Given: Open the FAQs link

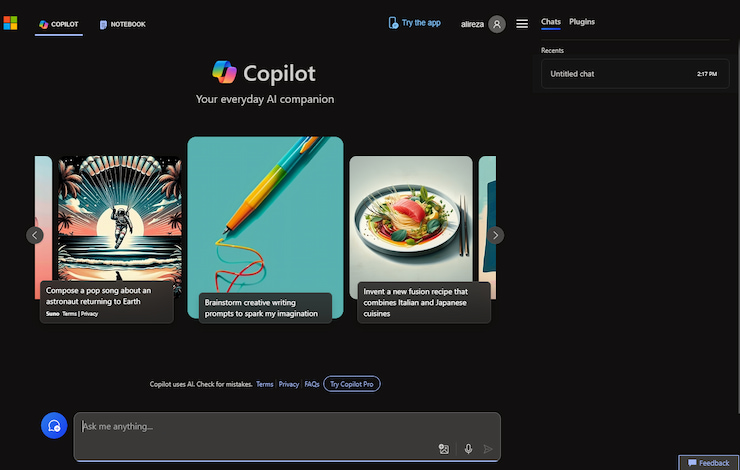Looking at the screenshot, I should pos(311,384).
